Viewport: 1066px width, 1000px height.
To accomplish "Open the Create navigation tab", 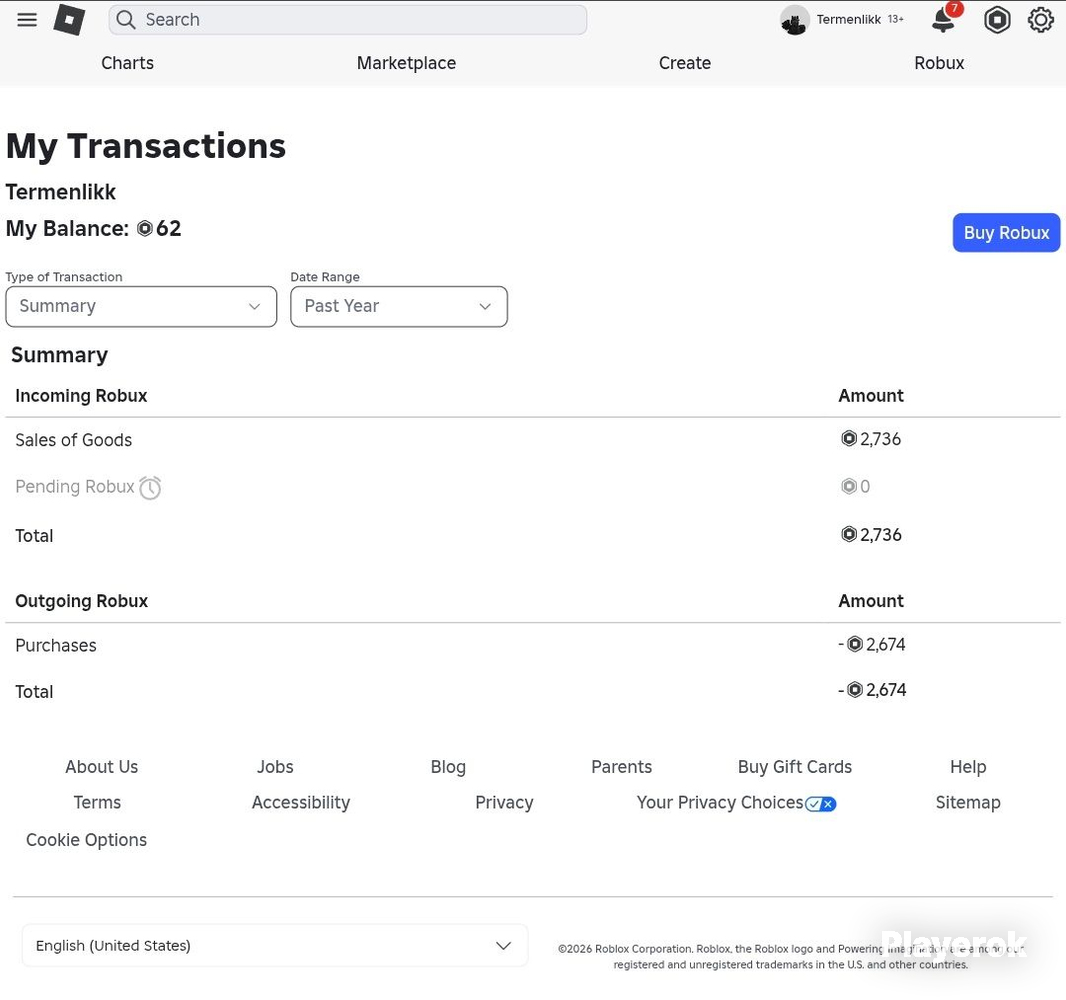I will click(685, 63).
